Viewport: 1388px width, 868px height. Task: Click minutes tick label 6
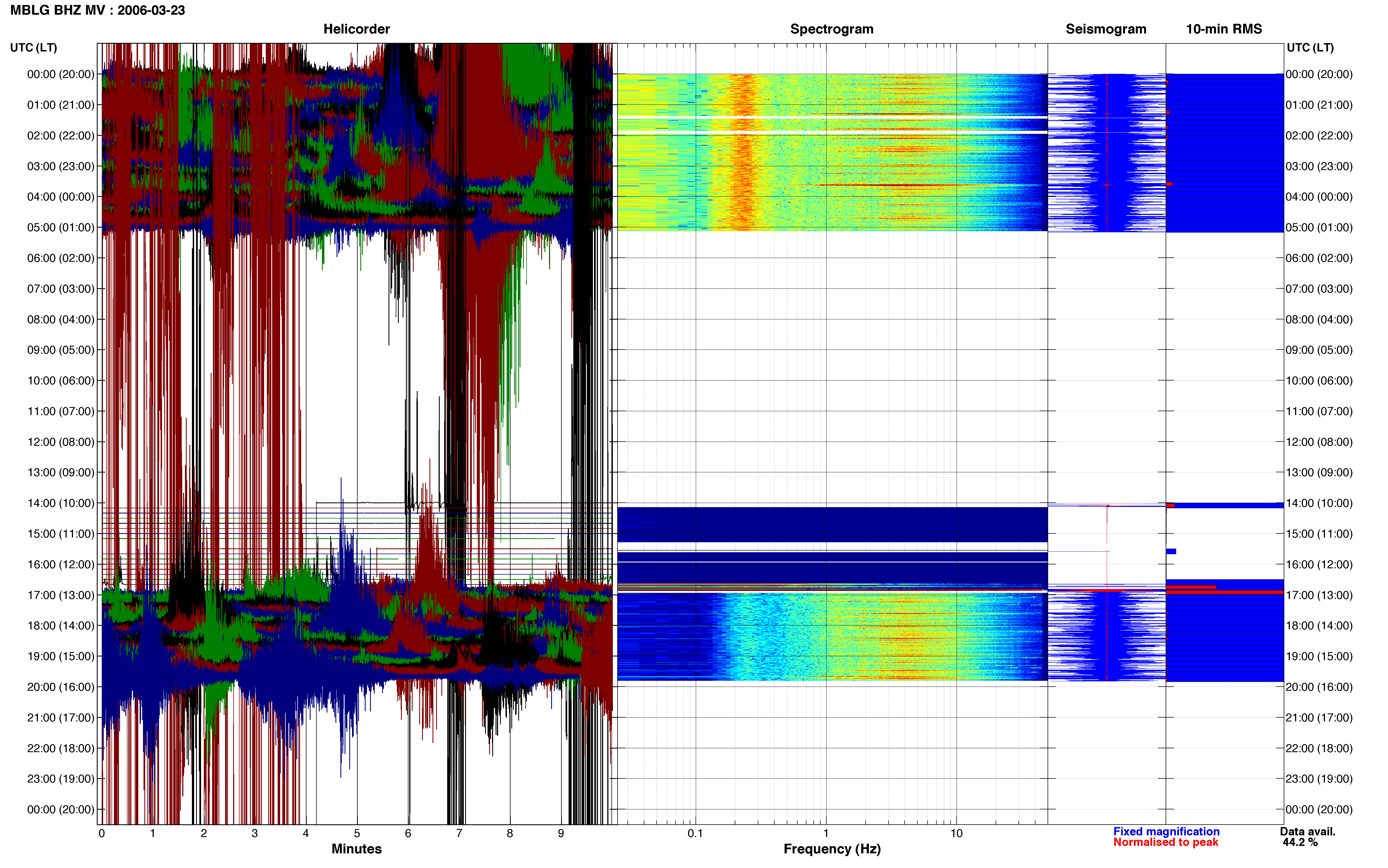(408, 833)
